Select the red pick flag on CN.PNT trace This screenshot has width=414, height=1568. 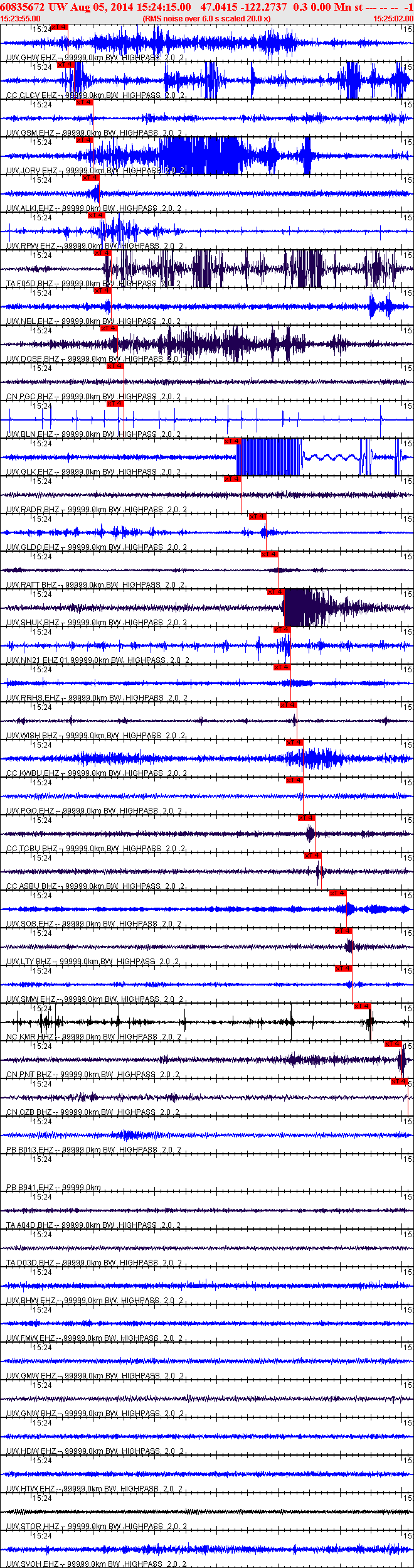[x=393, y=1044]
